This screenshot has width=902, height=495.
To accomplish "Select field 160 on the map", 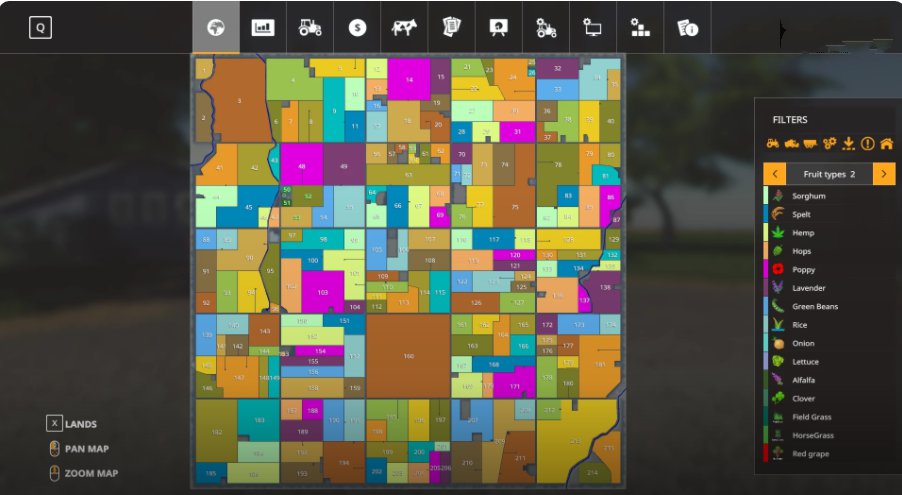I will point(408,355).
